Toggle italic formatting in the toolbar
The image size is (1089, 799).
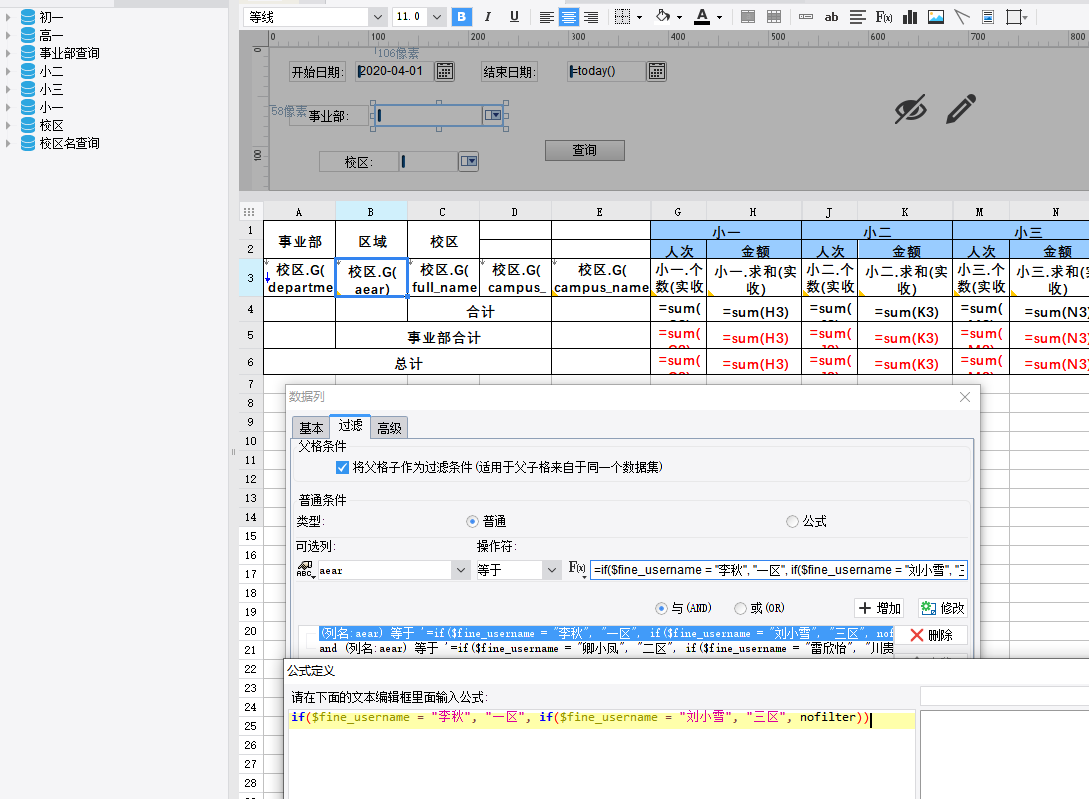[488, 17]
